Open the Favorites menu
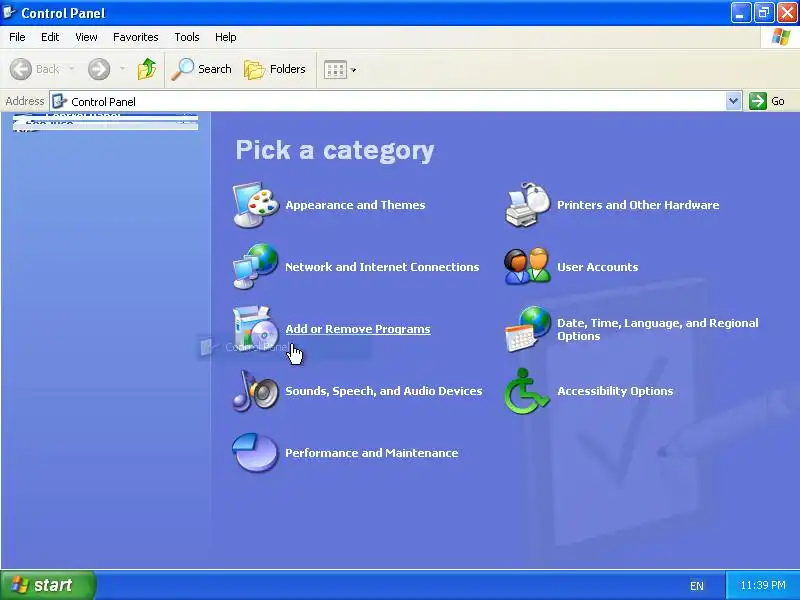Screen dimensions: 800x600 [x=136, y=37]
